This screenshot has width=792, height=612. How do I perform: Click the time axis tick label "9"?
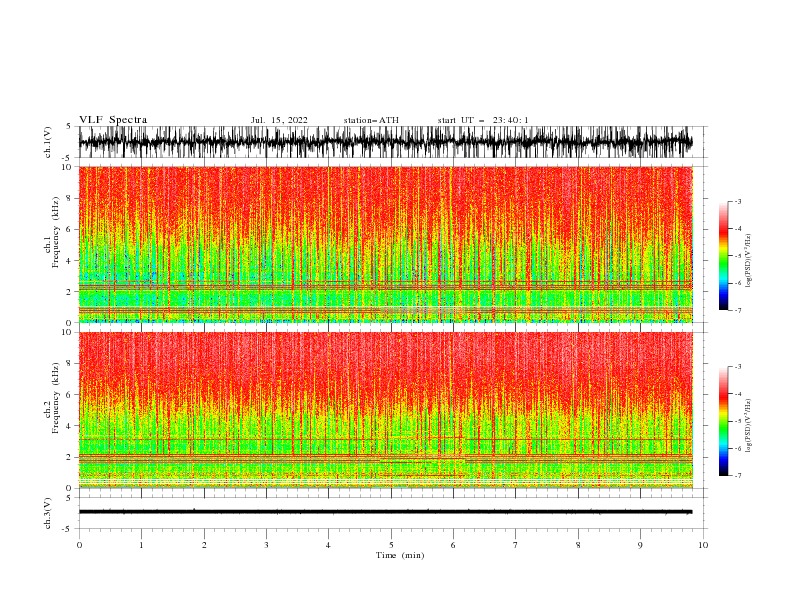(640, 545)
